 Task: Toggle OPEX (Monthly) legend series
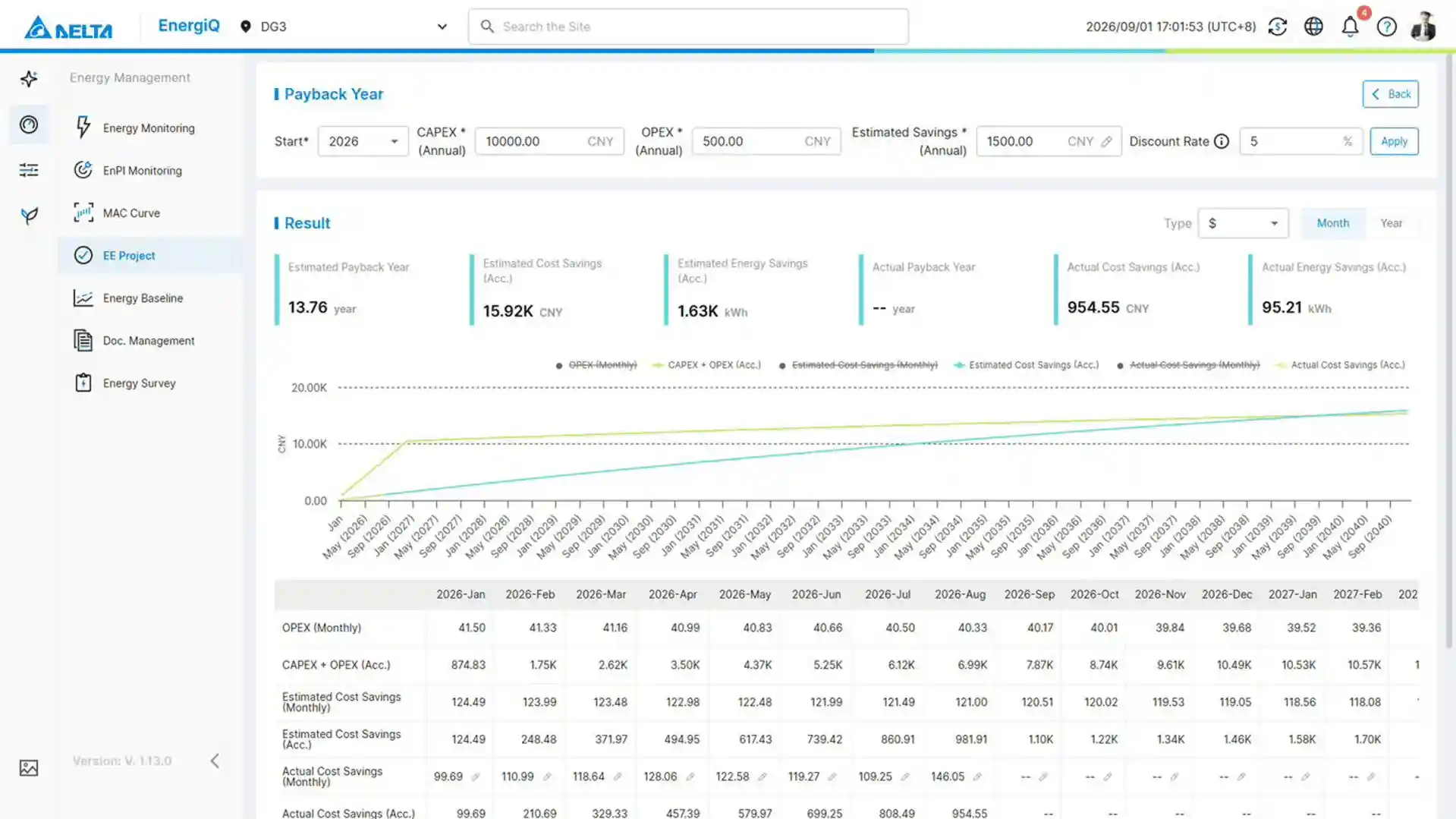click(x=596, y=365)
